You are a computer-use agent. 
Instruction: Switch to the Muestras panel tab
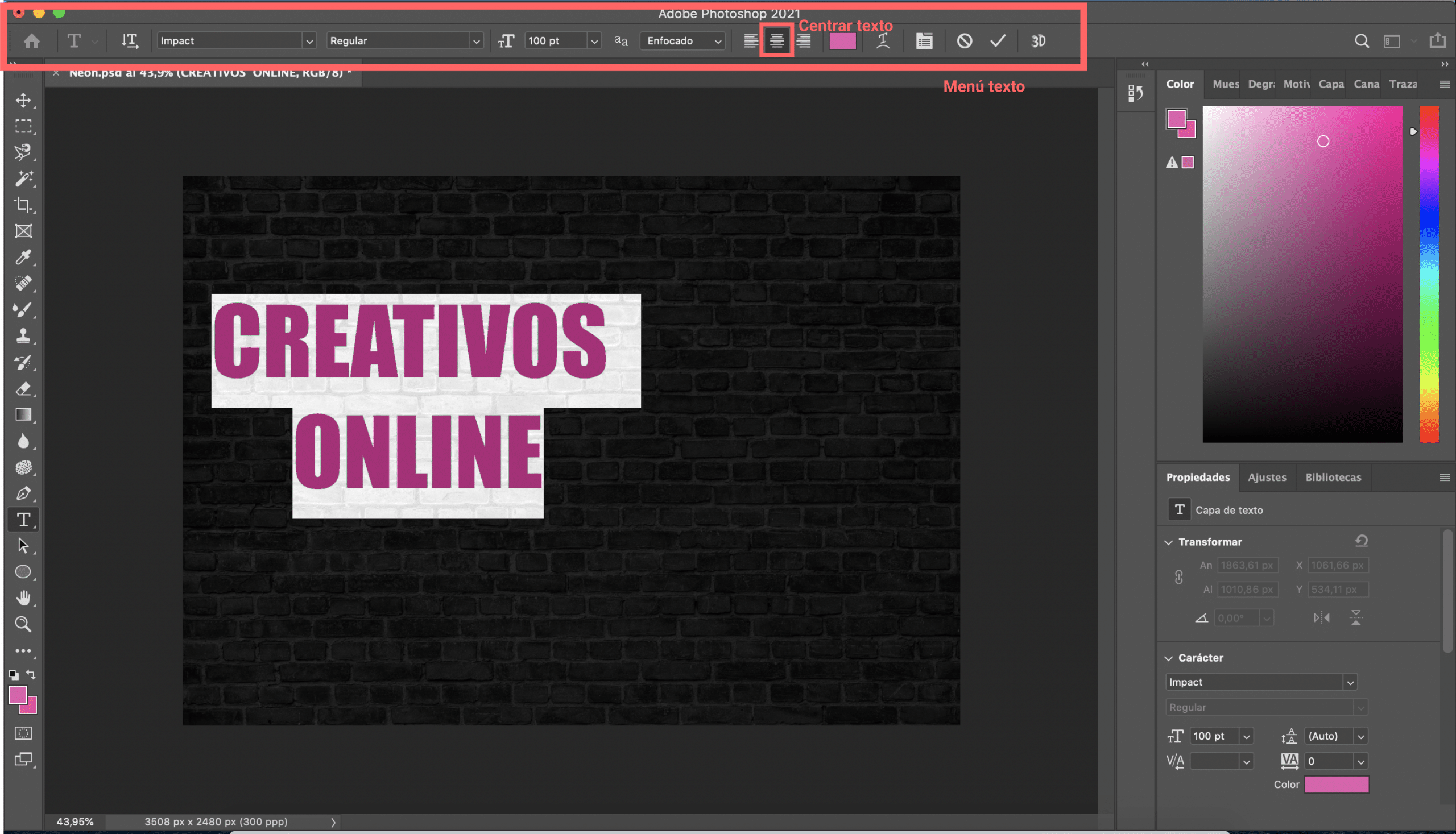click(1226, 84)
